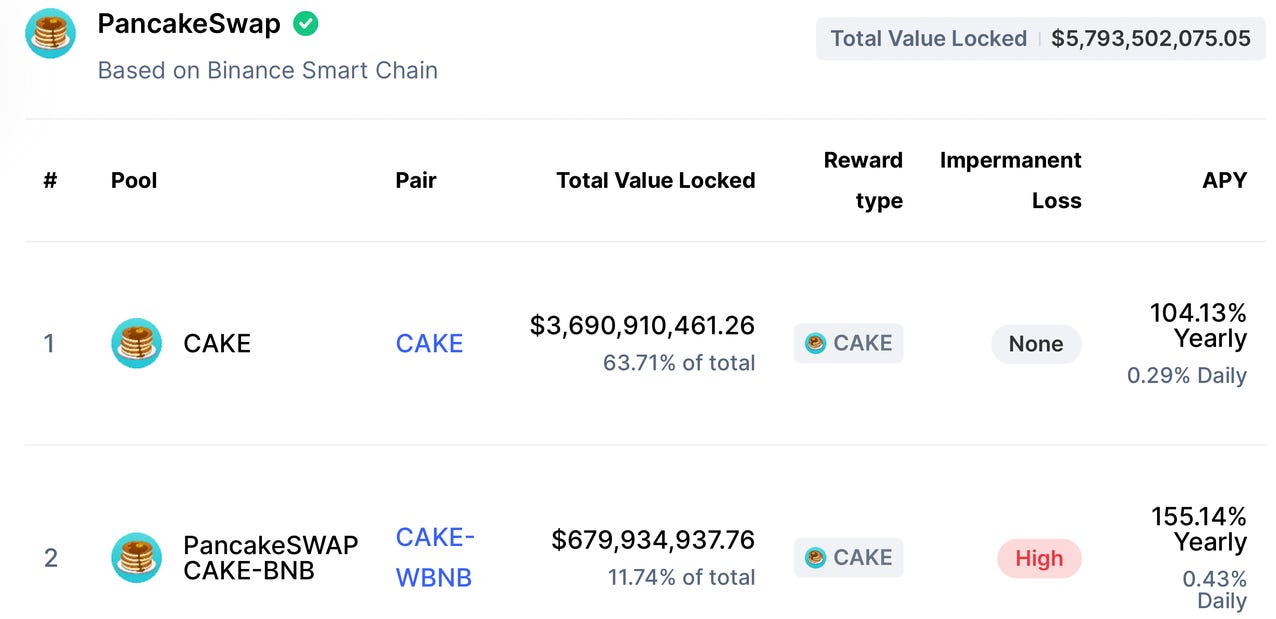This screenshot has height=619, width=1276.
Task: Click the High impermanent loss badge
Action: coord(1039,558)
